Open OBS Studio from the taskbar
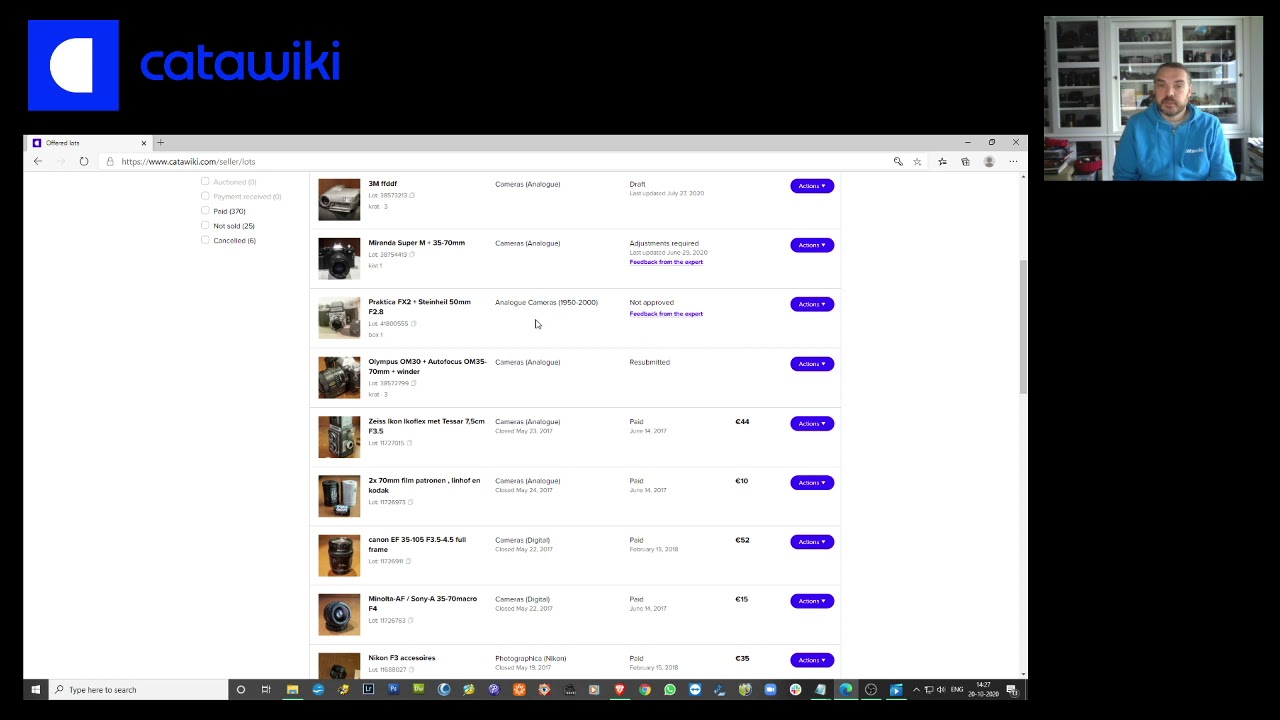Viewport: 1280px width, 720px height. point(870,689)
